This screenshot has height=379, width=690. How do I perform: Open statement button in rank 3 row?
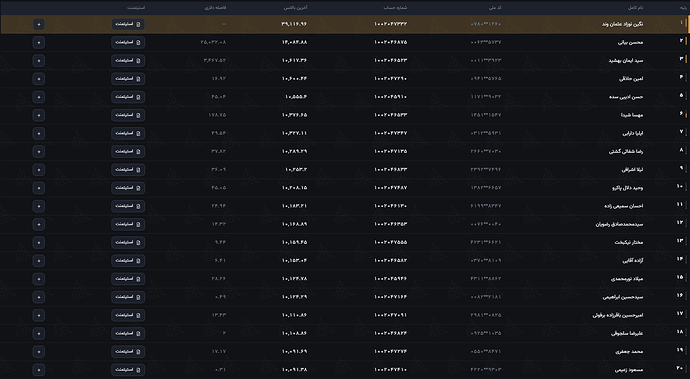click(x=128, y=60)
